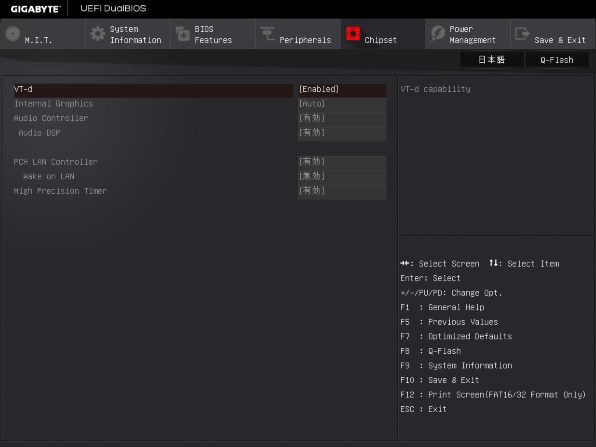The image size is (596, 447).
Task: Open the BIOS Features tab
Action: pyautogui.click(x=213, y=34)
